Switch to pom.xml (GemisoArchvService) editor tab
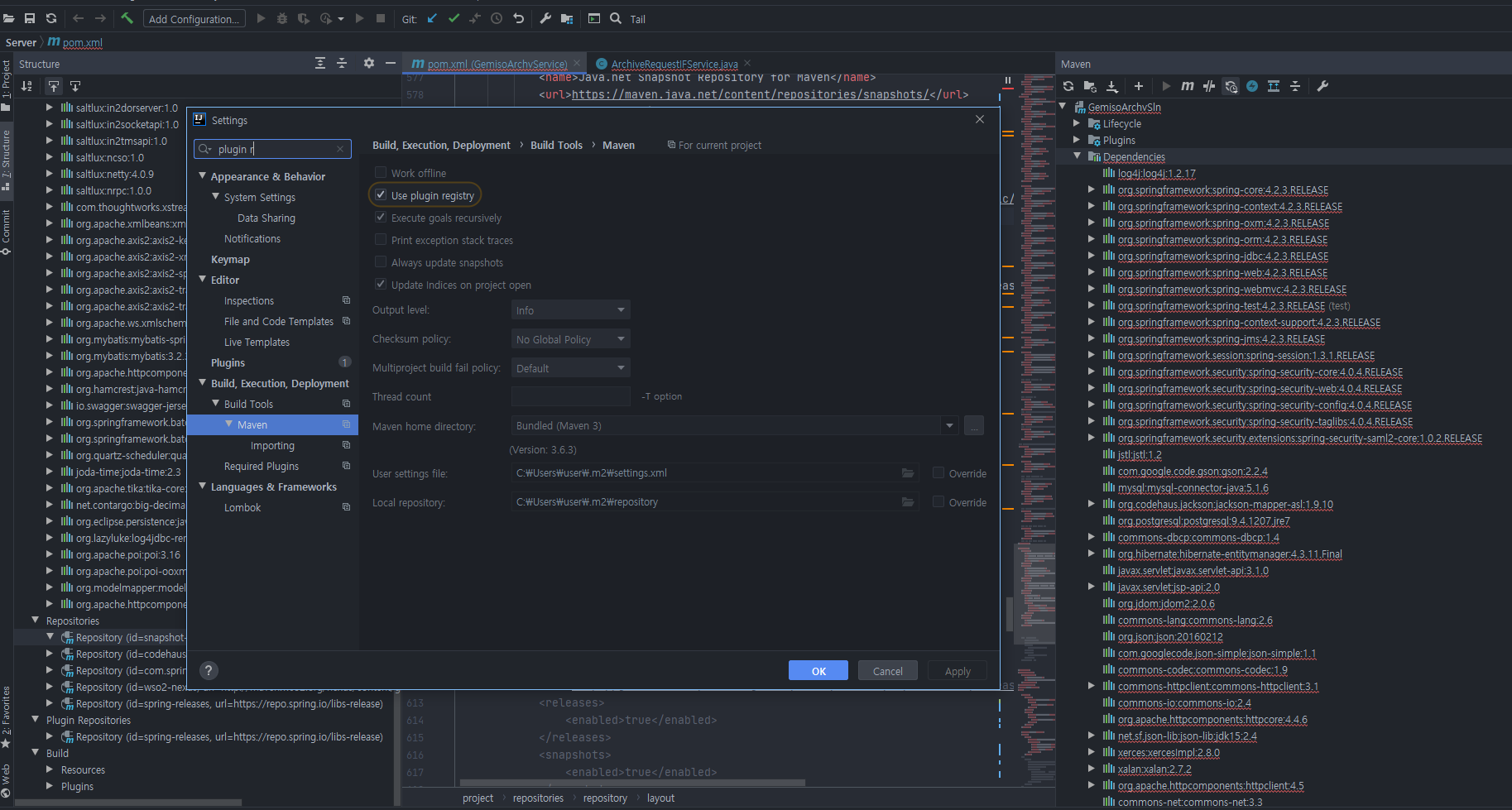This screenshot has height=810, width=1512. coord(497,64)
